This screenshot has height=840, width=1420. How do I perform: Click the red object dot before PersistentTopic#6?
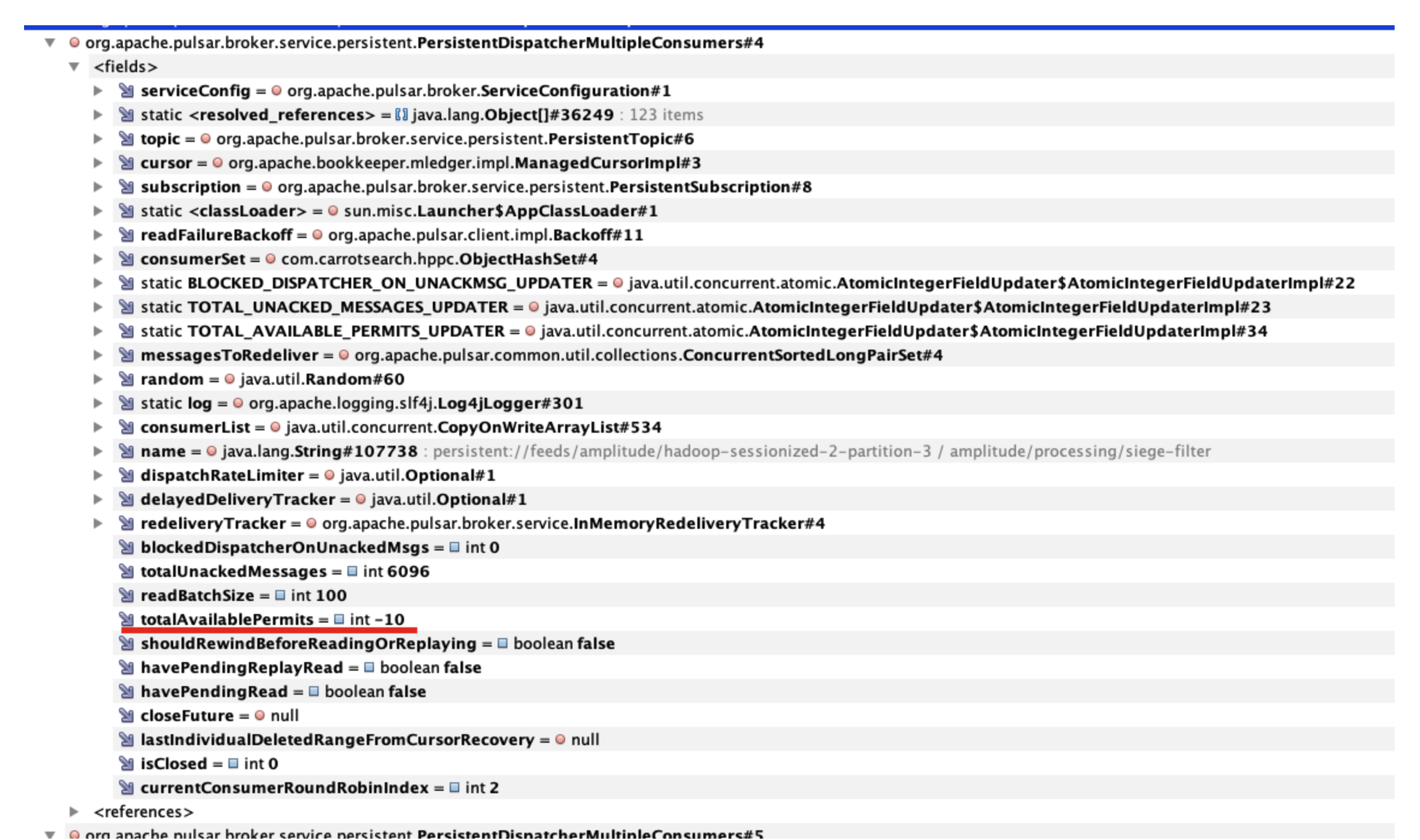(206, 139)
